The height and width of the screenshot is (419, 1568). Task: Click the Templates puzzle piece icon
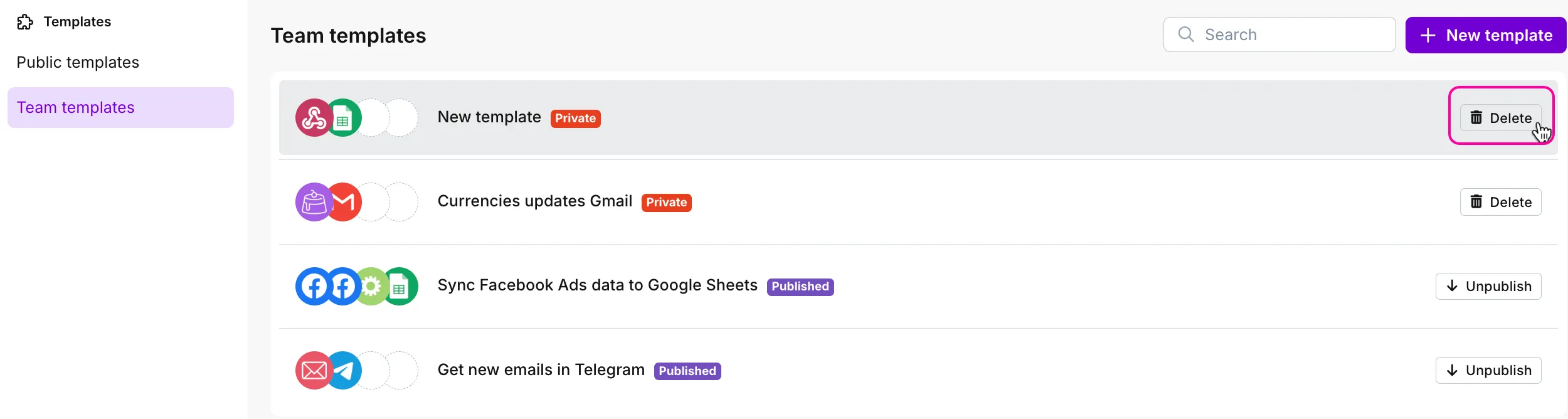25,22
